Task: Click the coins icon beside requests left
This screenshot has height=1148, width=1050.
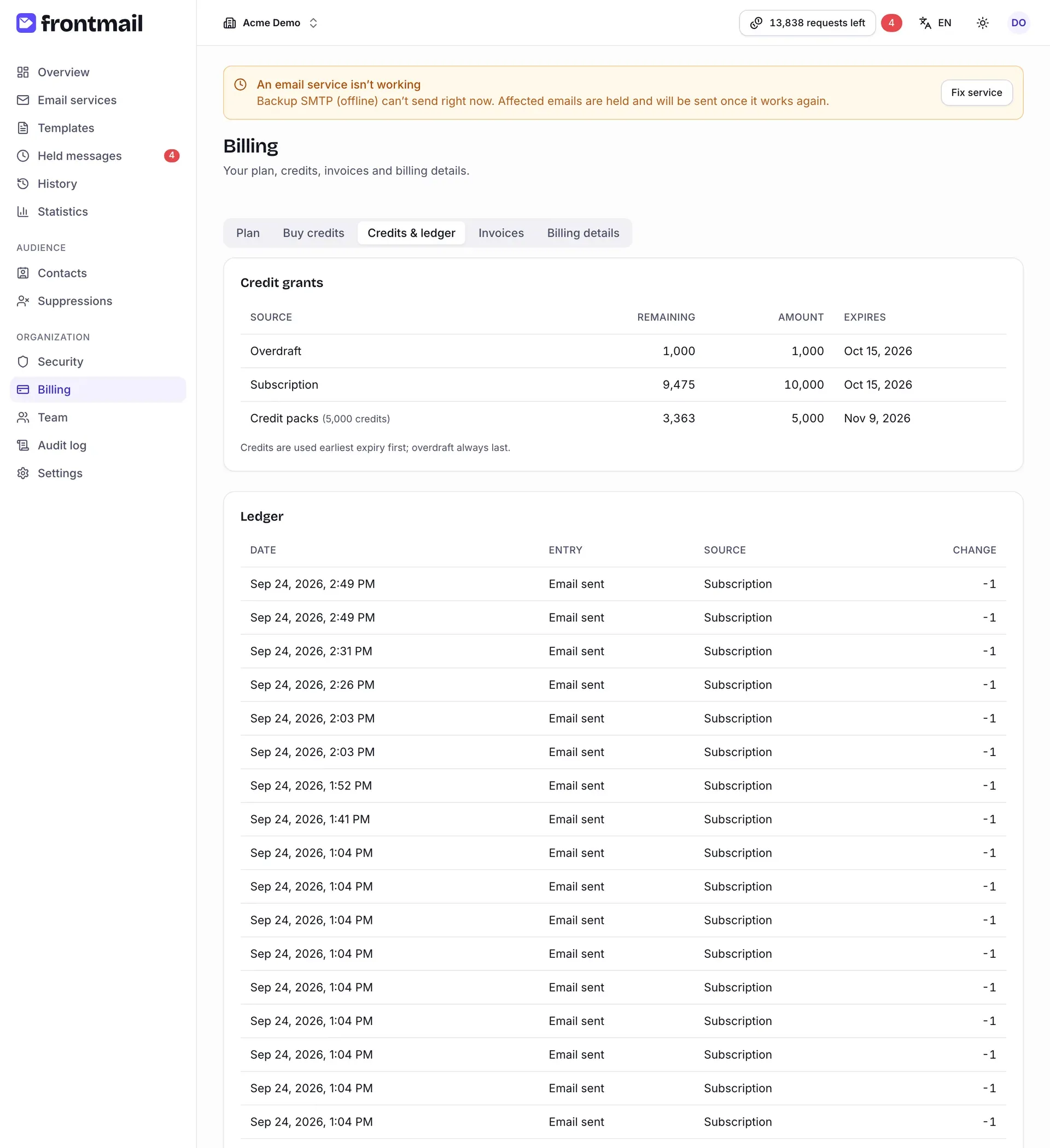Action: pos(756,23)
